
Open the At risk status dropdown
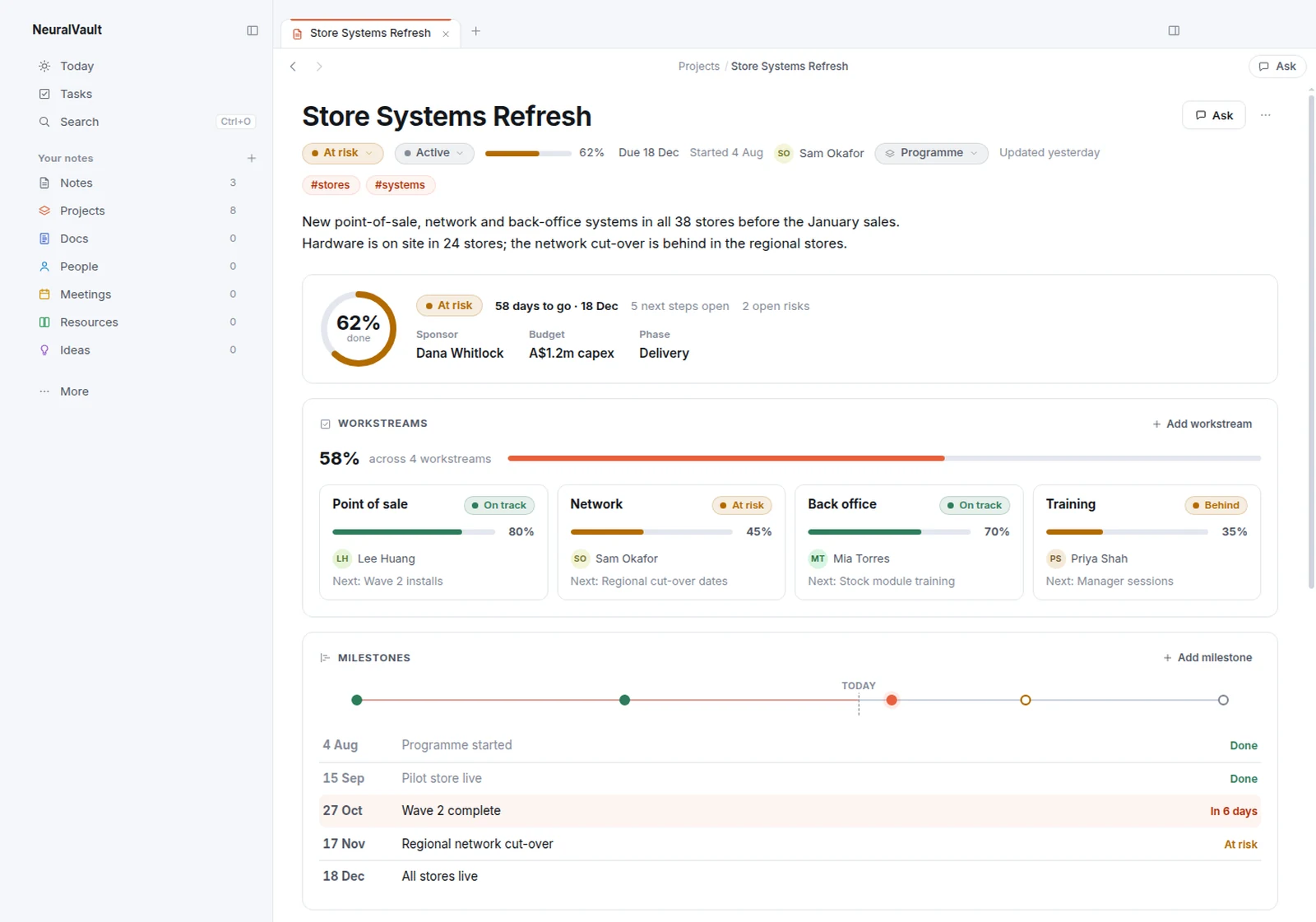pyautogui.click(x=343, y=153)
